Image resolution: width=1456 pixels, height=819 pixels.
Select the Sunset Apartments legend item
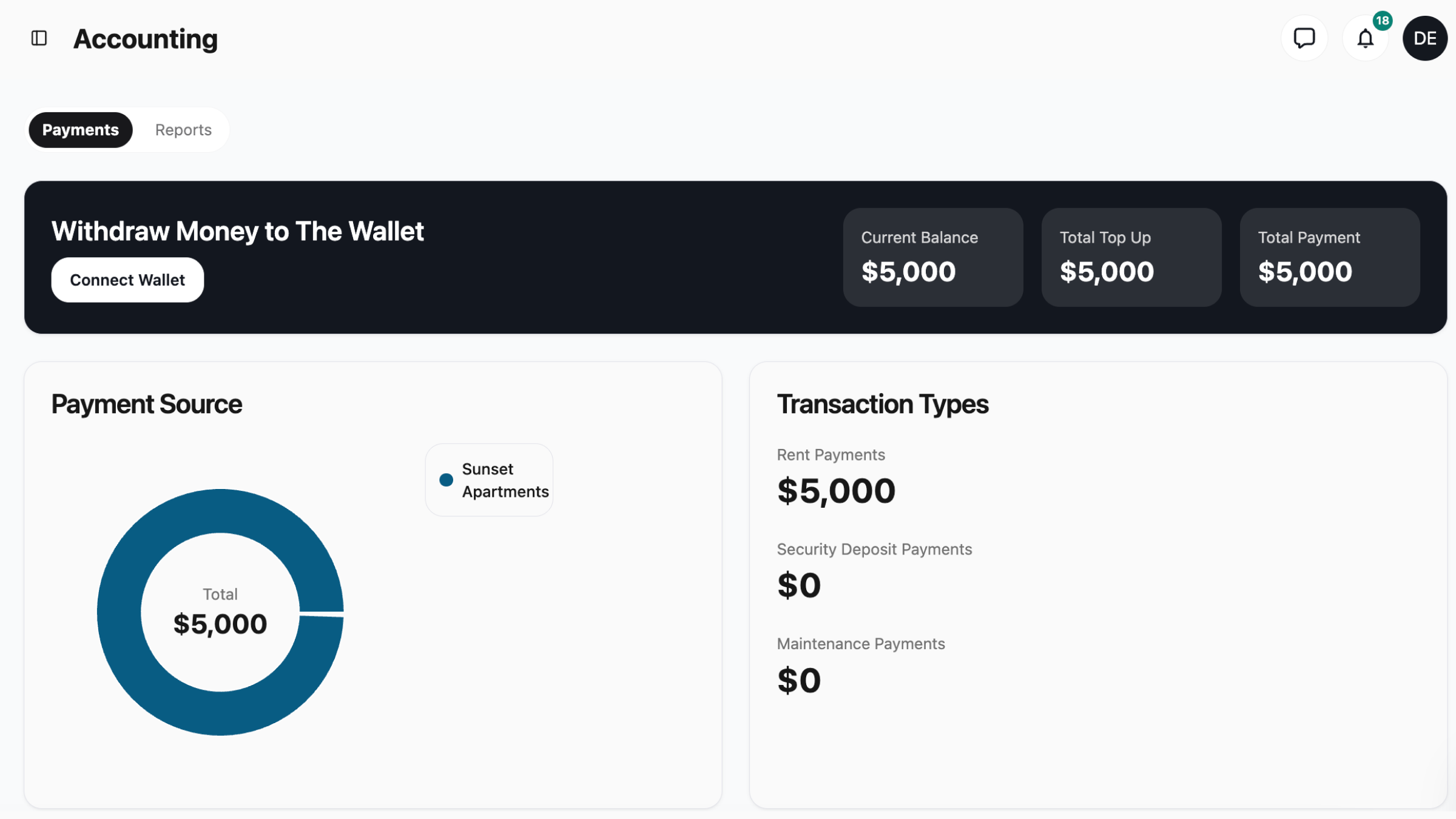coord(504,480)
